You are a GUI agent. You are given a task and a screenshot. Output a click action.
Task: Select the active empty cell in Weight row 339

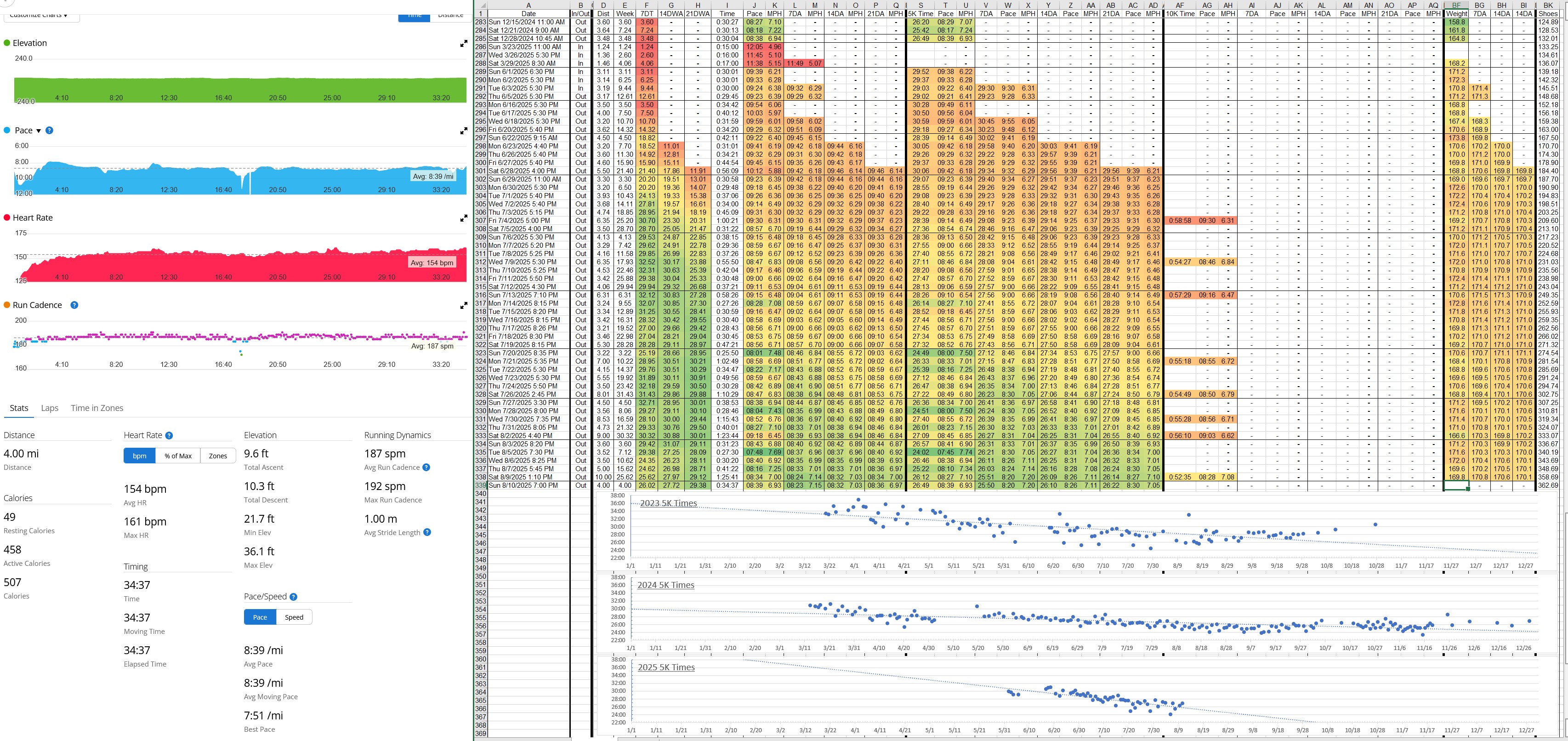1456,486
